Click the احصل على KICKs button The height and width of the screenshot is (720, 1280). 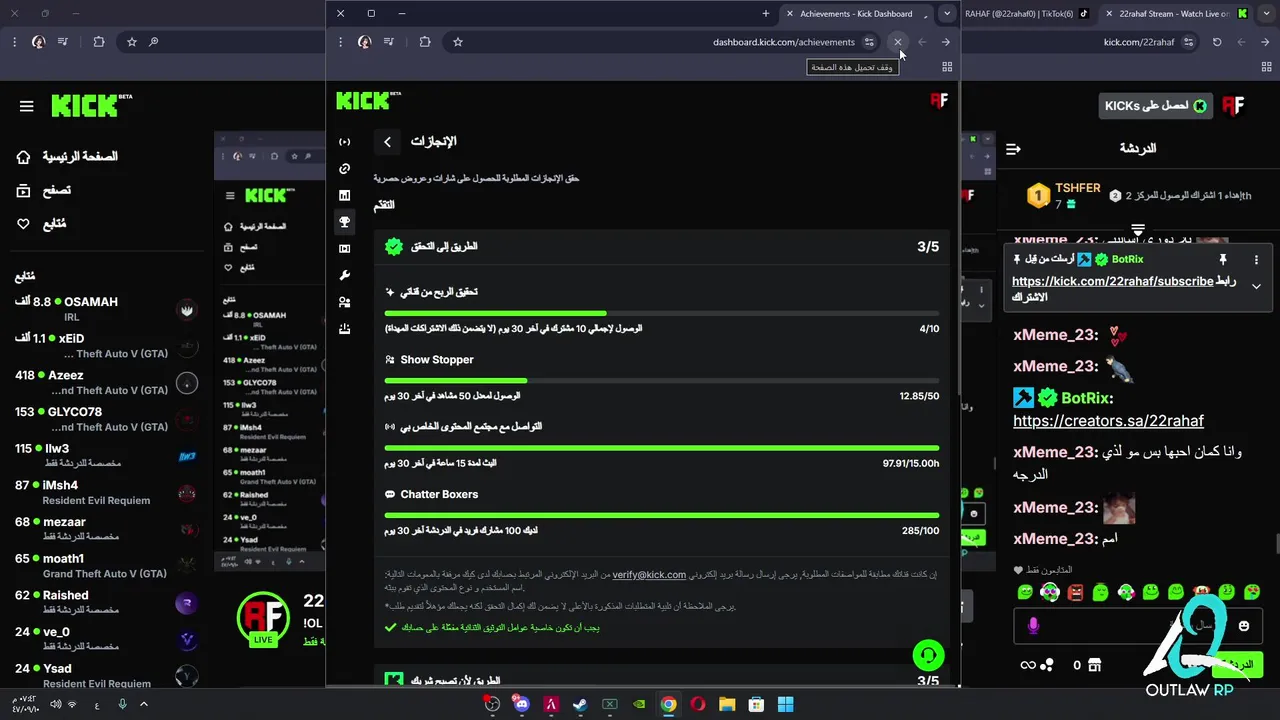[x=1155, y=106]
